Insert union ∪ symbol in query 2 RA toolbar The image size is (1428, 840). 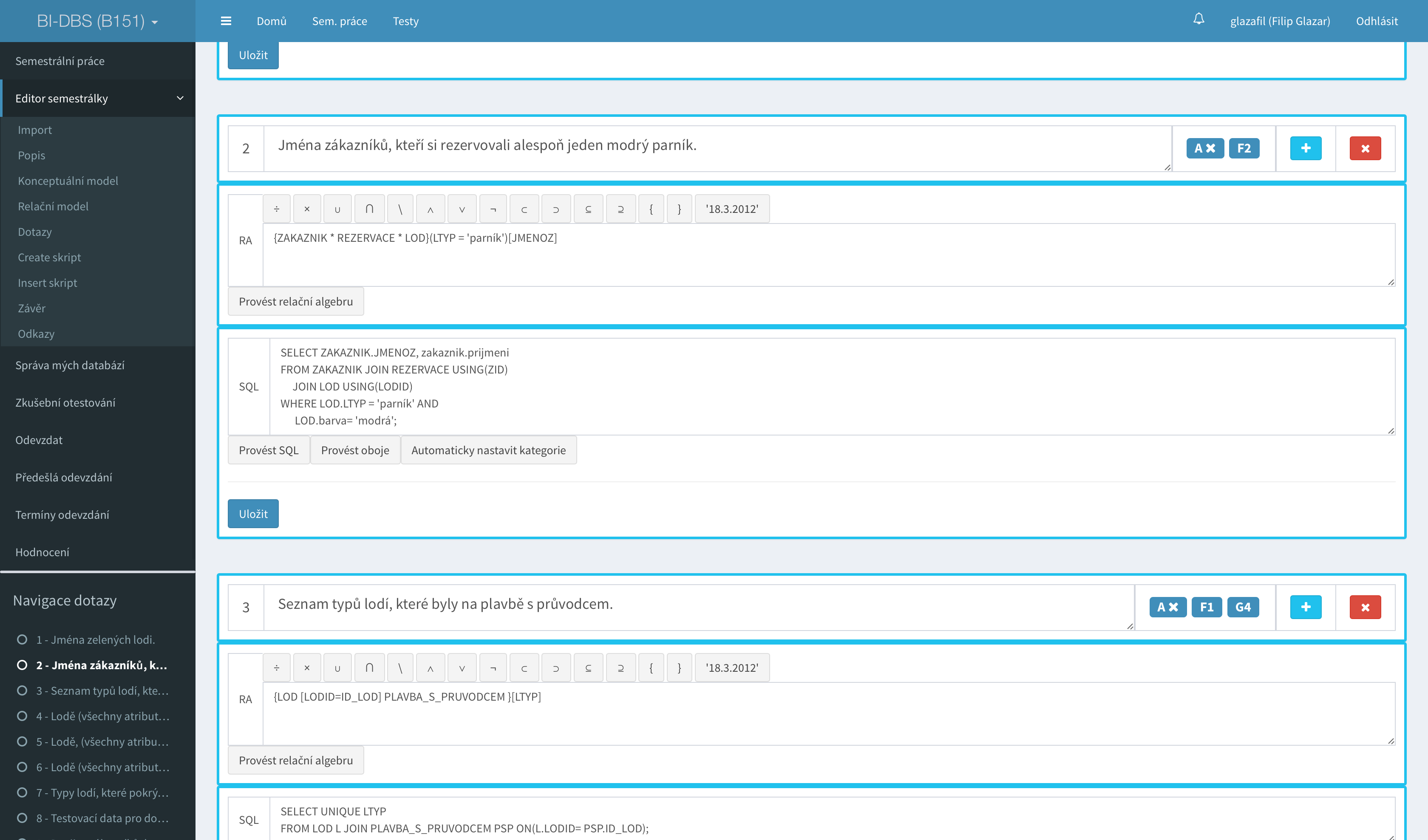tap(338, 209)
